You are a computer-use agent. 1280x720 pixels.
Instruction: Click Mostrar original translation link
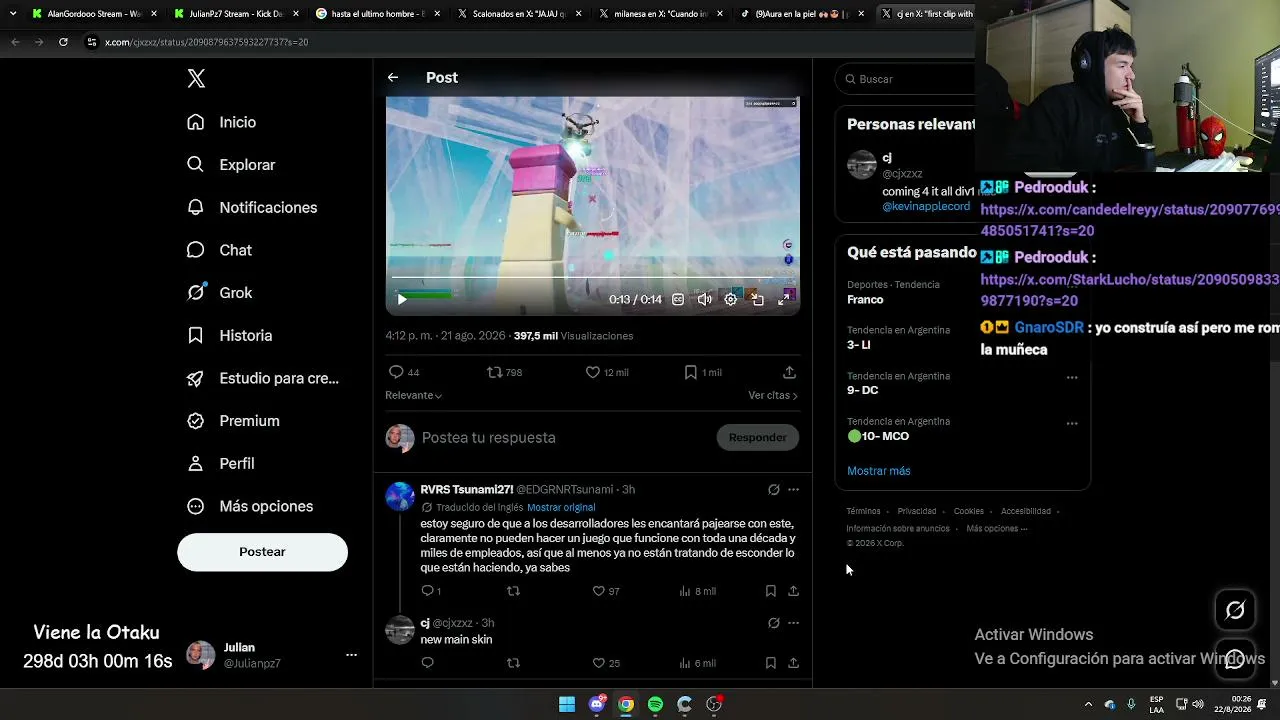[x=561, y=508]
